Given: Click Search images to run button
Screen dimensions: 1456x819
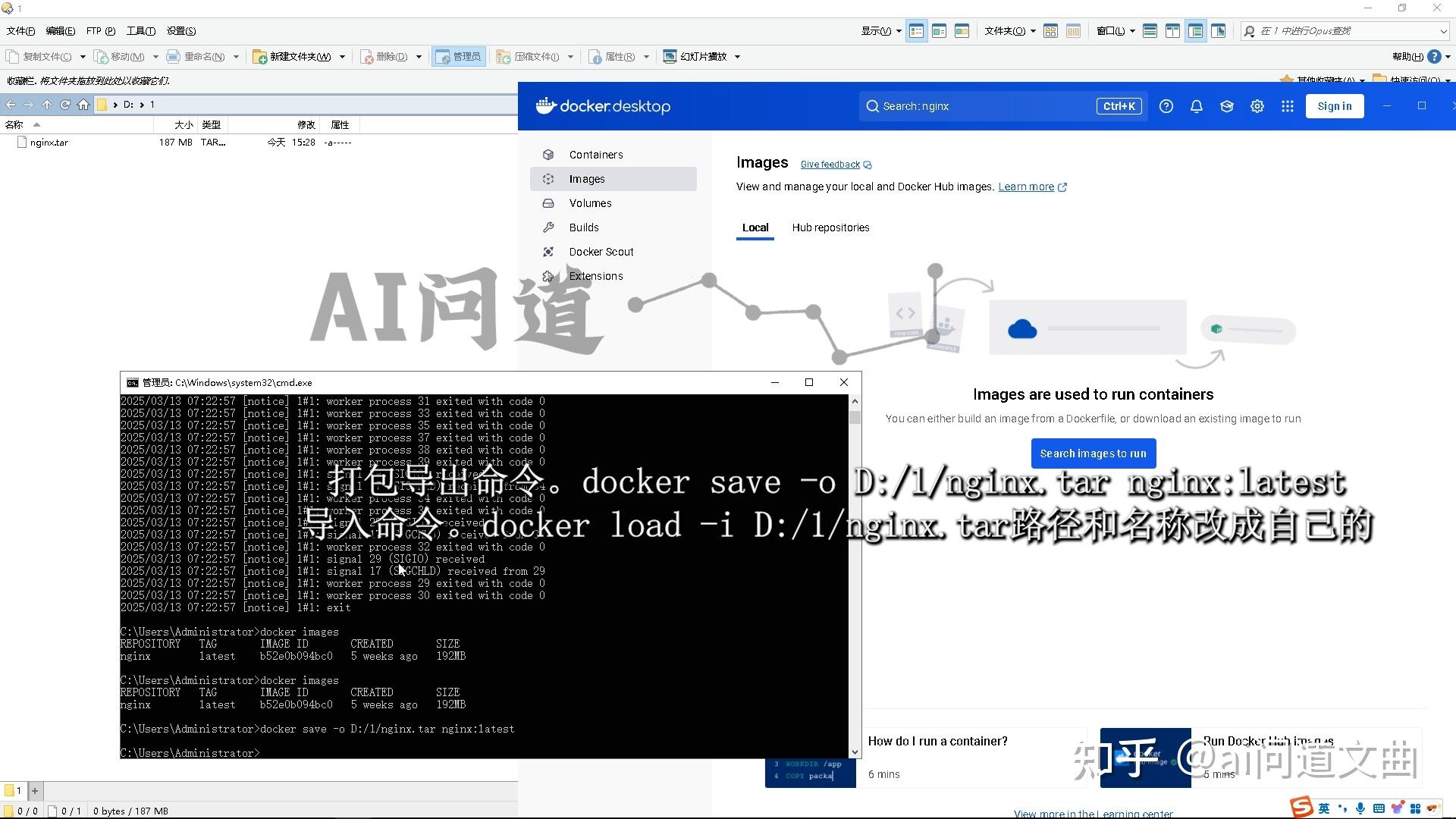Looking at the screenshot, I should (x=1093, y=453).
